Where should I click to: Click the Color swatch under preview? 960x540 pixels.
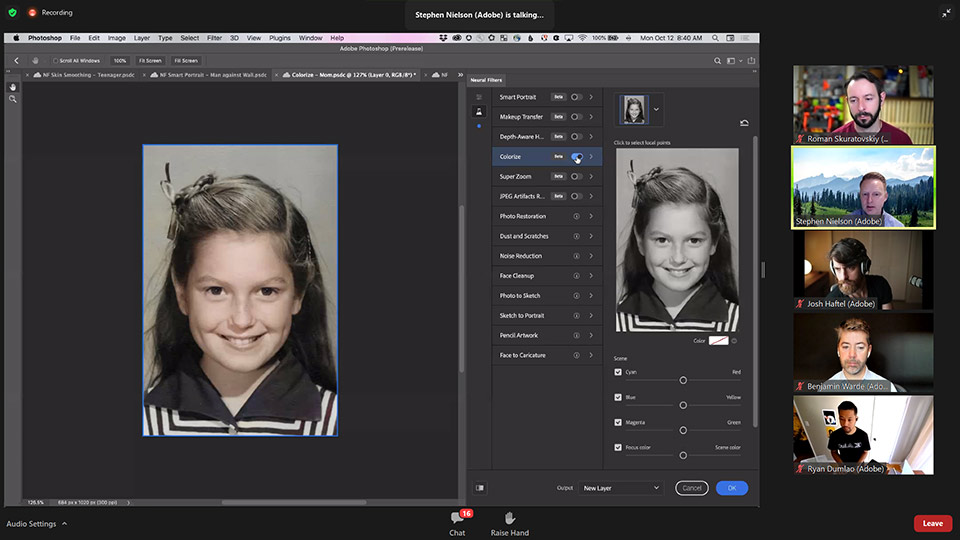[718, 341]
